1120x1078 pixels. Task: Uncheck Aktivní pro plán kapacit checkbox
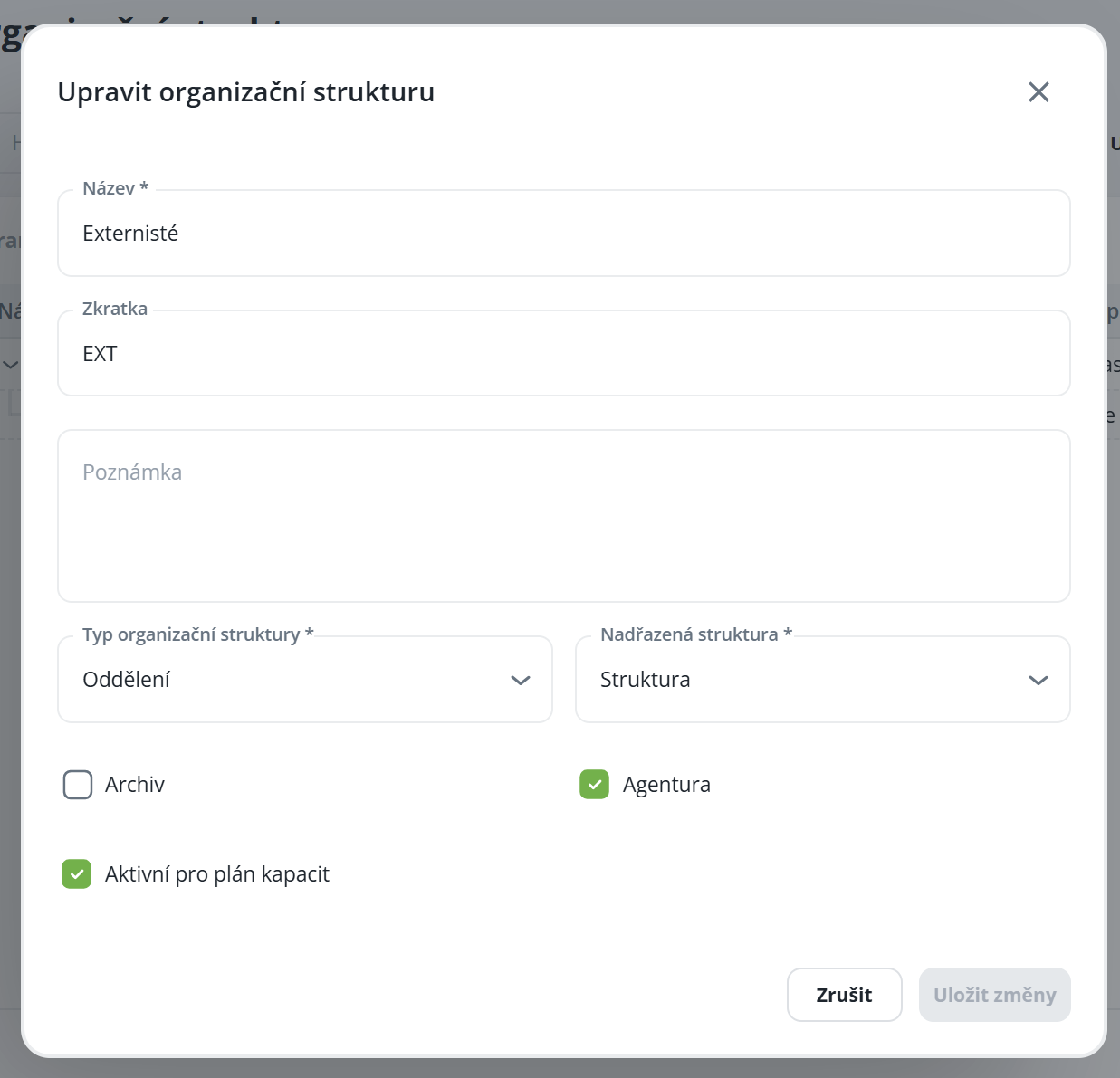tap(77, 873)
